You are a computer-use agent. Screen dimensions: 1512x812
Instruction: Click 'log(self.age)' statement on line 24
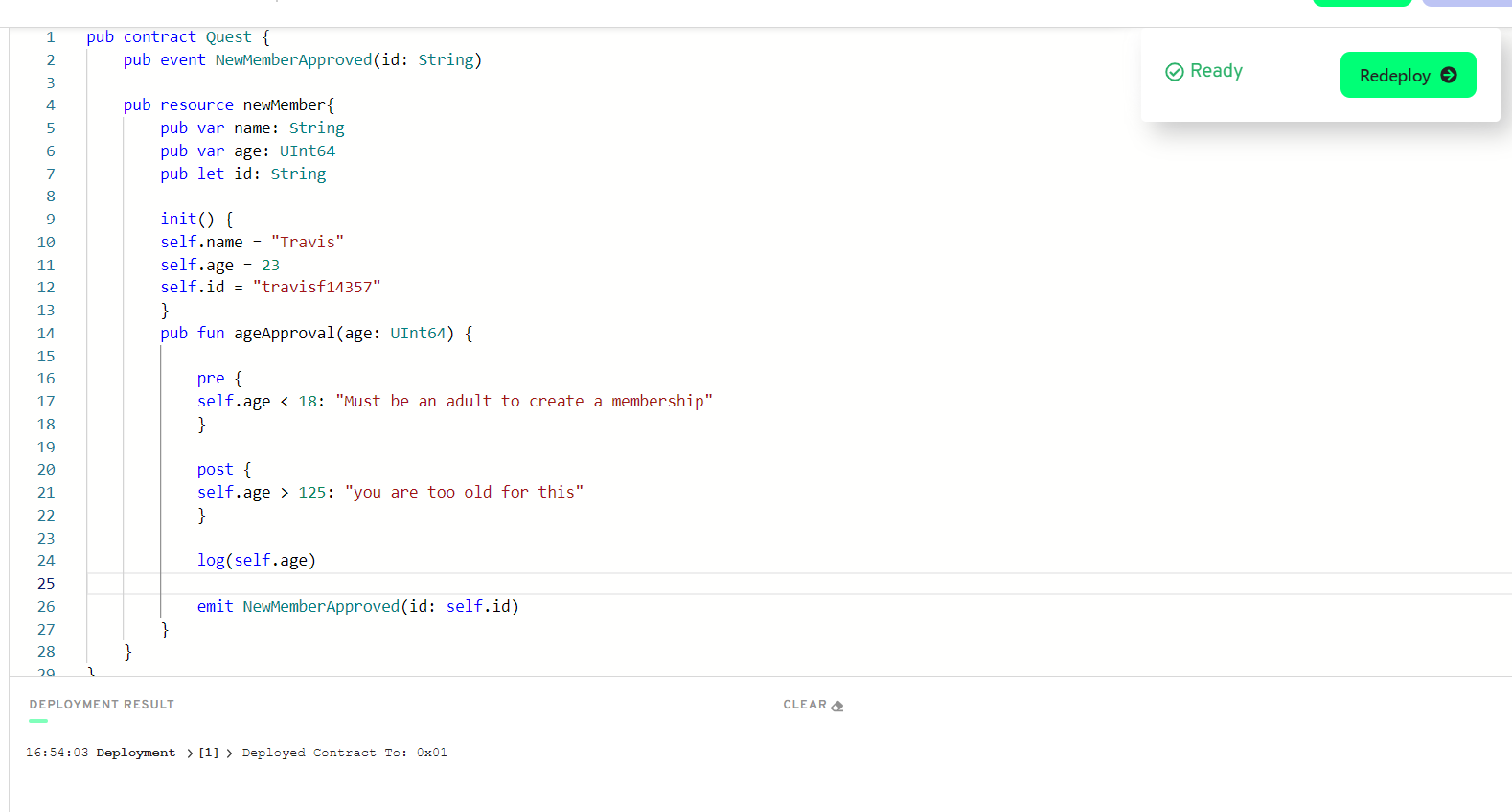coord(257,561)
